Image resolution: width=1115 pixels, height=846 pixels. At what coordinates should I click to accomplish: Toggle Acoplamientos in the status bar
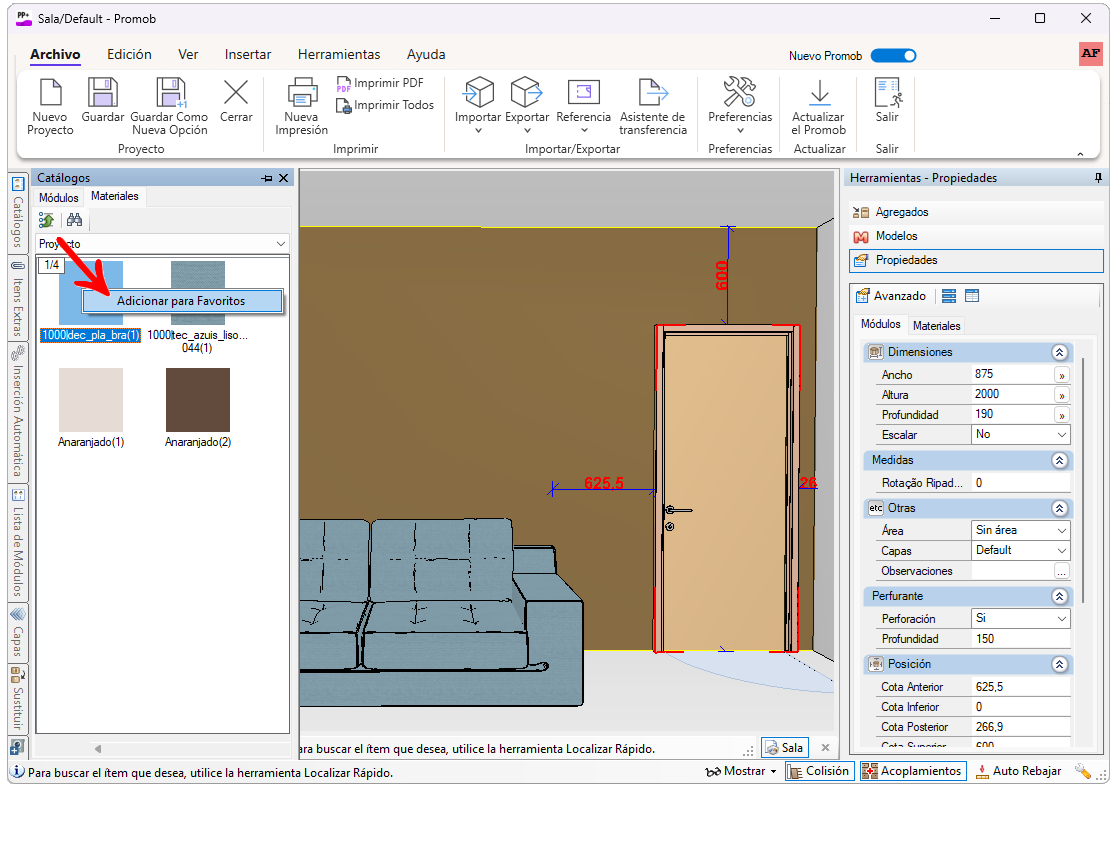pos(912,771)
